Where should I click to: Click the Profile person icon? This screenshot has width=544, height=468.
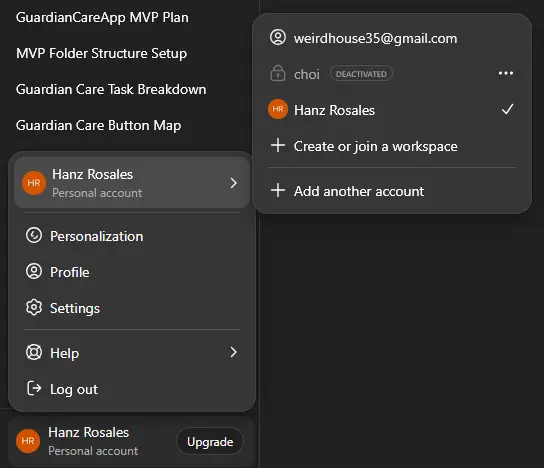click(x=34, y=271)
